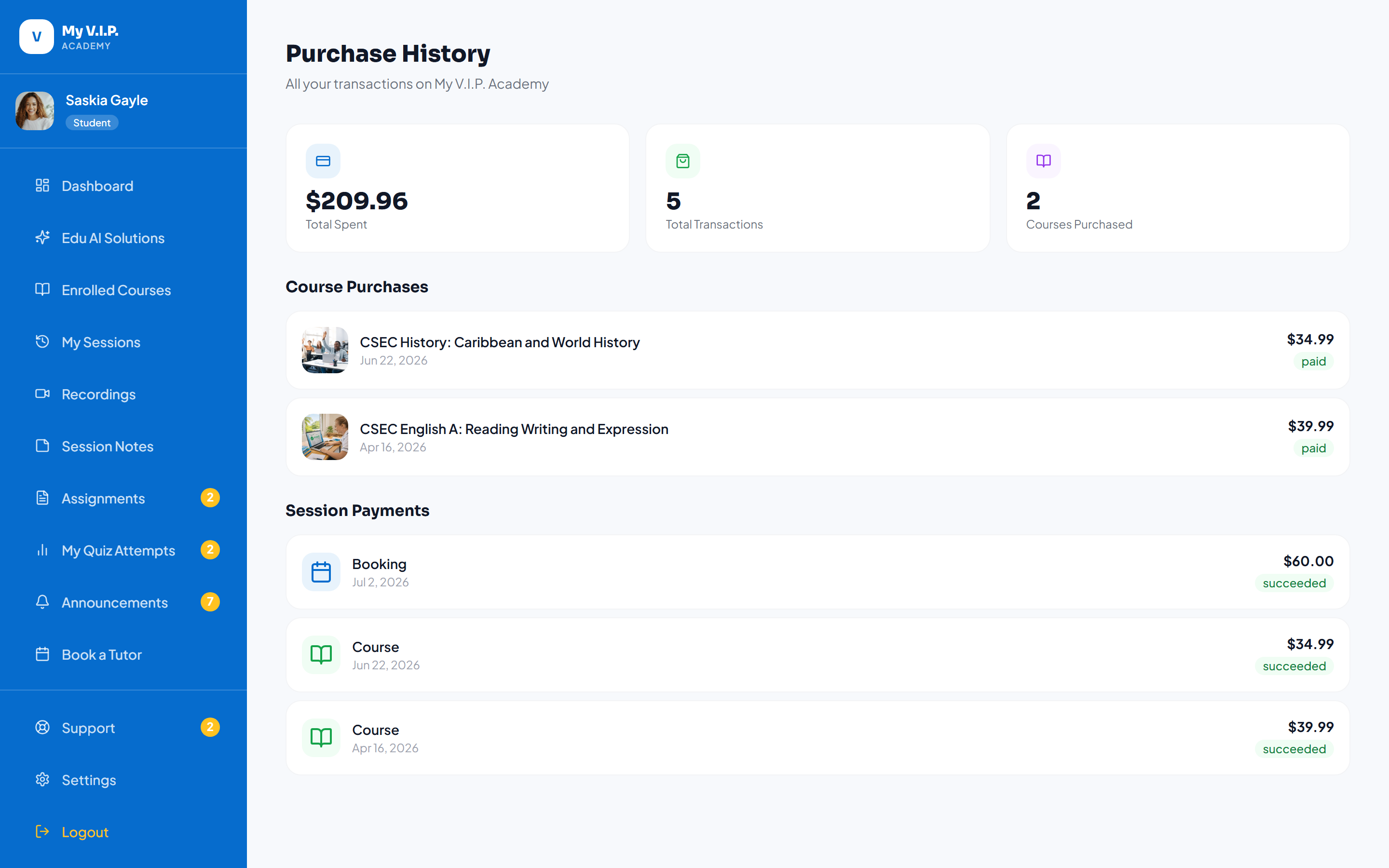Click the Settings gear icon
1389x868 pixels.
tap(42, 780)
